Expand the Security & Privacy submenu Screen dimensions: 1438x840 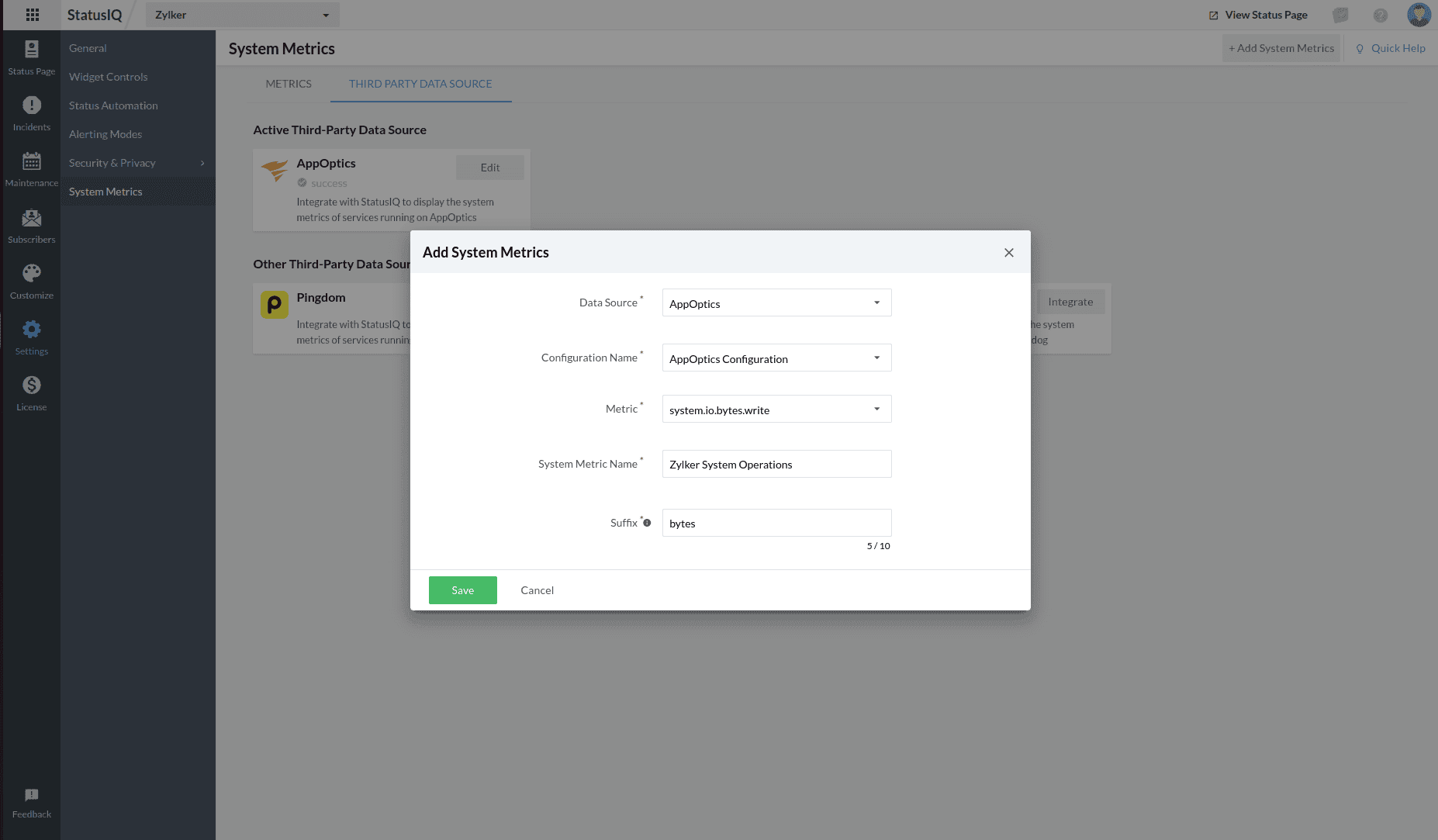click(137, 163)
